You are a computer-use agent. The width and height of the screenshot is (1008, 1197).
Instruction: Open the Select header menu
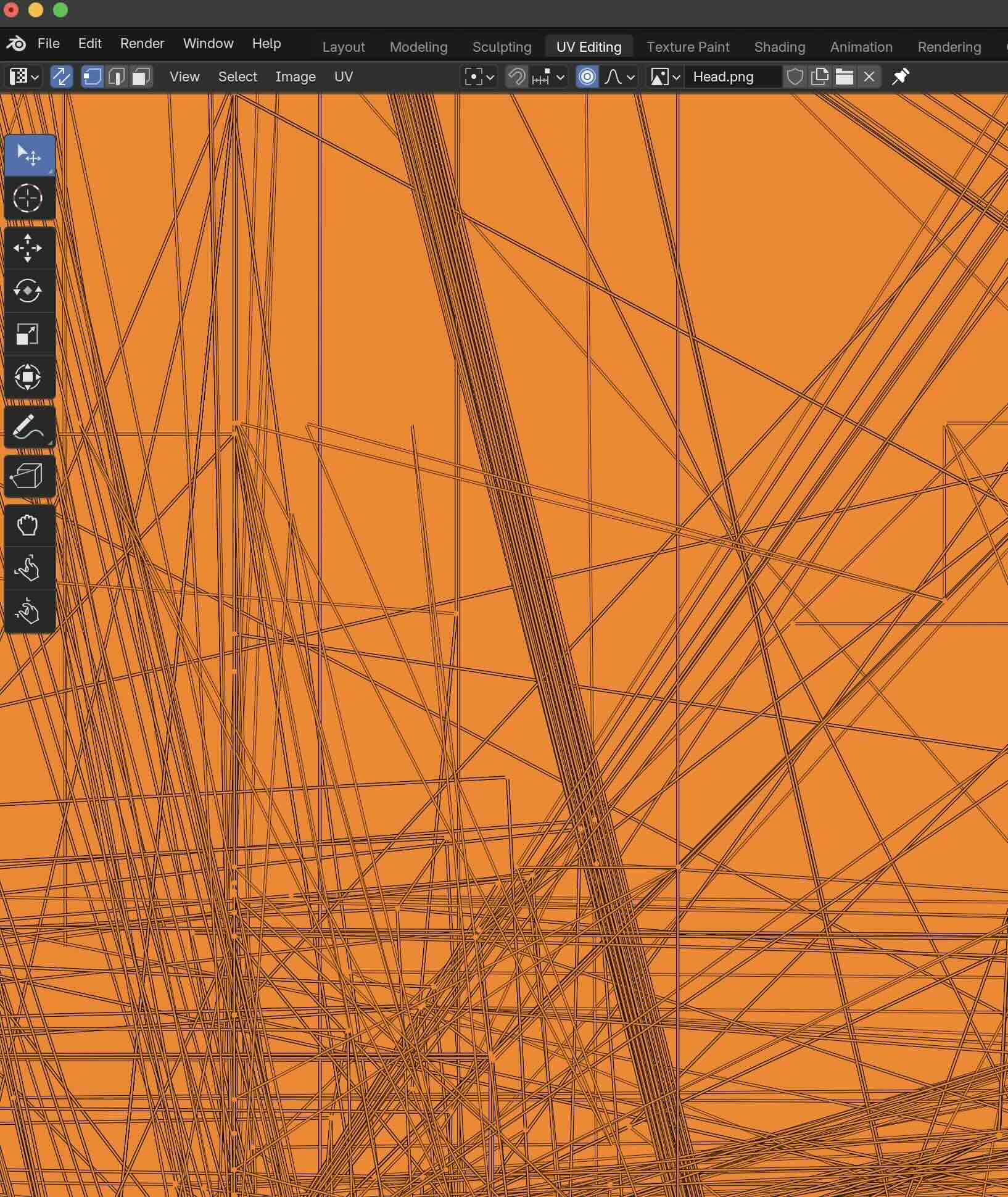click(x=238, y=77)
